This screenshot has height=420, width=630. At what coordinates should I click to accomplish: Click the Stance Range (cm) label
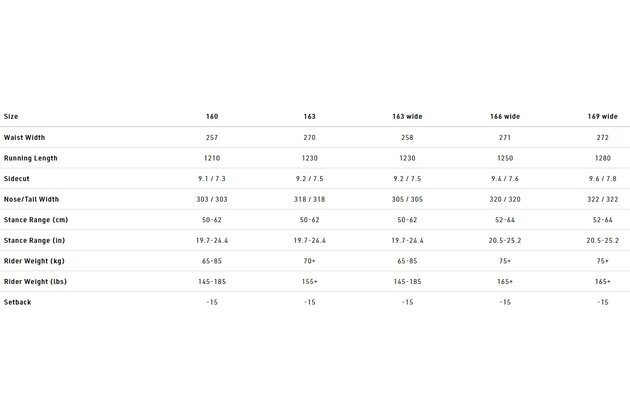coord(36,220)
